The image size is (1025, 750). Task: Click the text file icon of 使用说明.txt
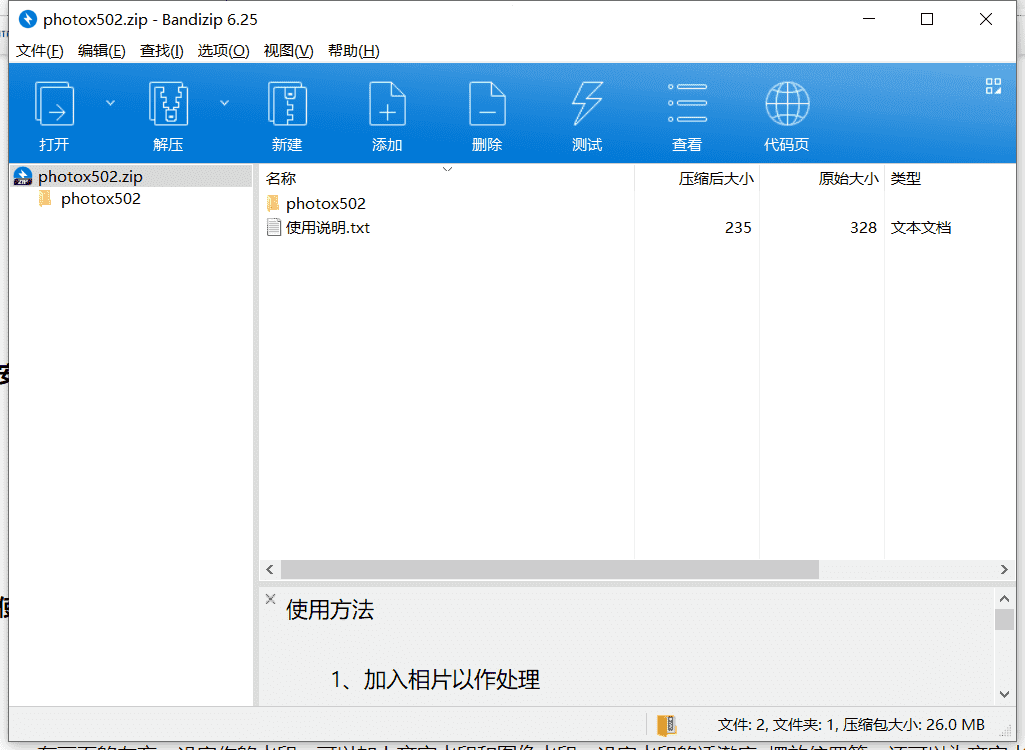point(274,228)
